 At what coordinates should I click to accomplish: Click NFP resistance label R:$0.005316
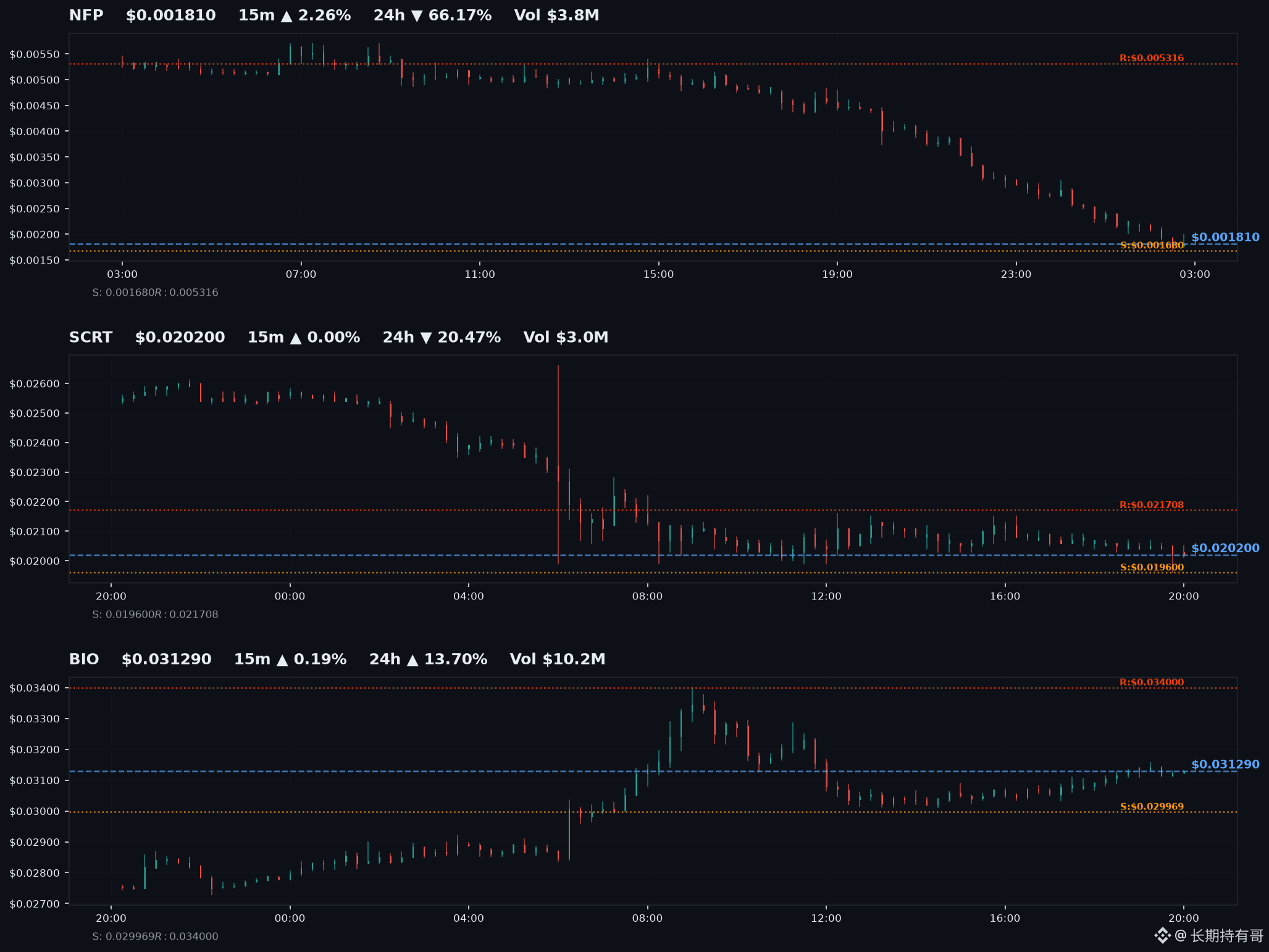coord(1152,58)
